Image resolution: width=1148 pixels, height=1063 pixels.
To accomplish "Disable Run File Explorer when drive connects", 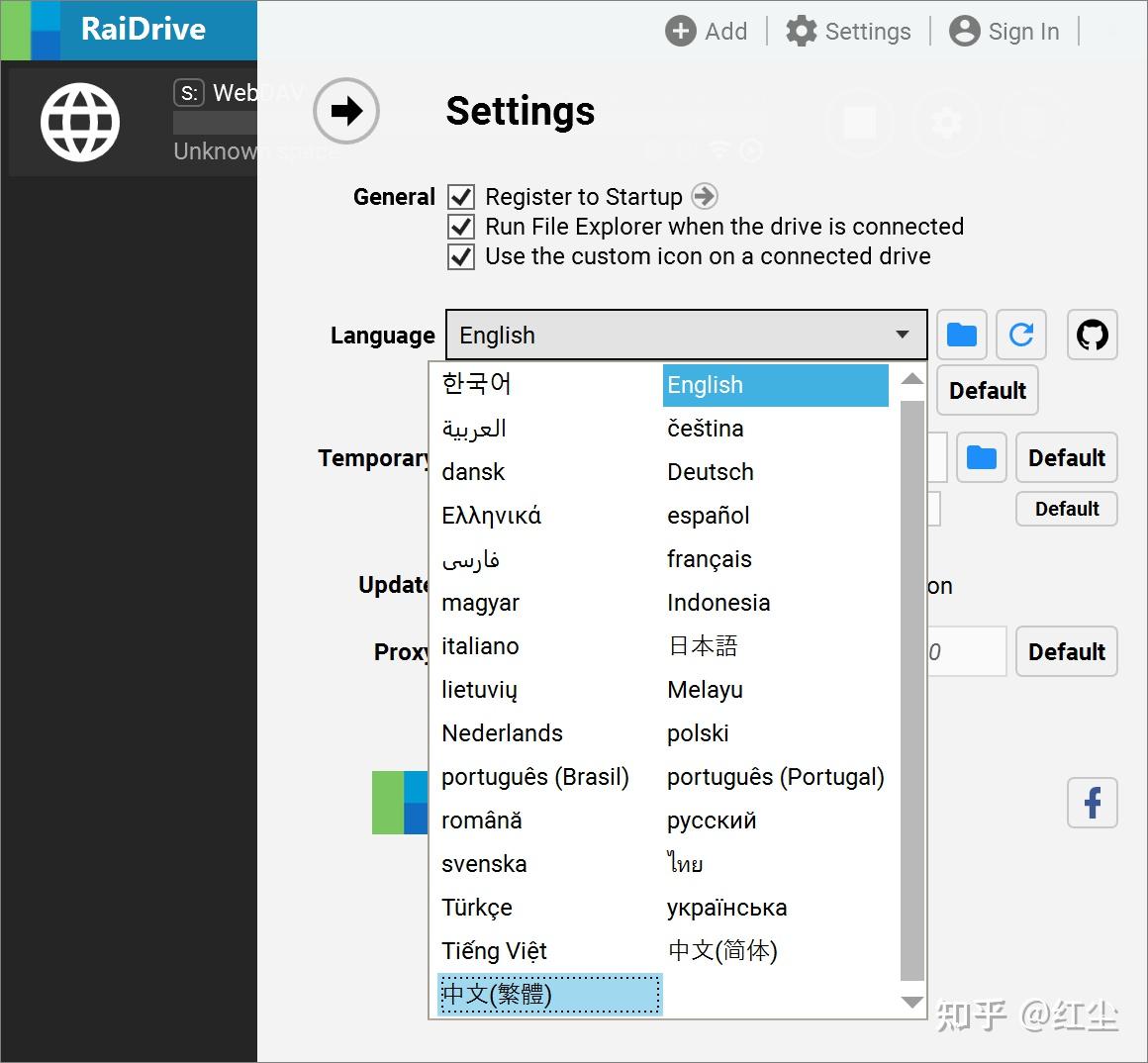I will tap(460, 227).
